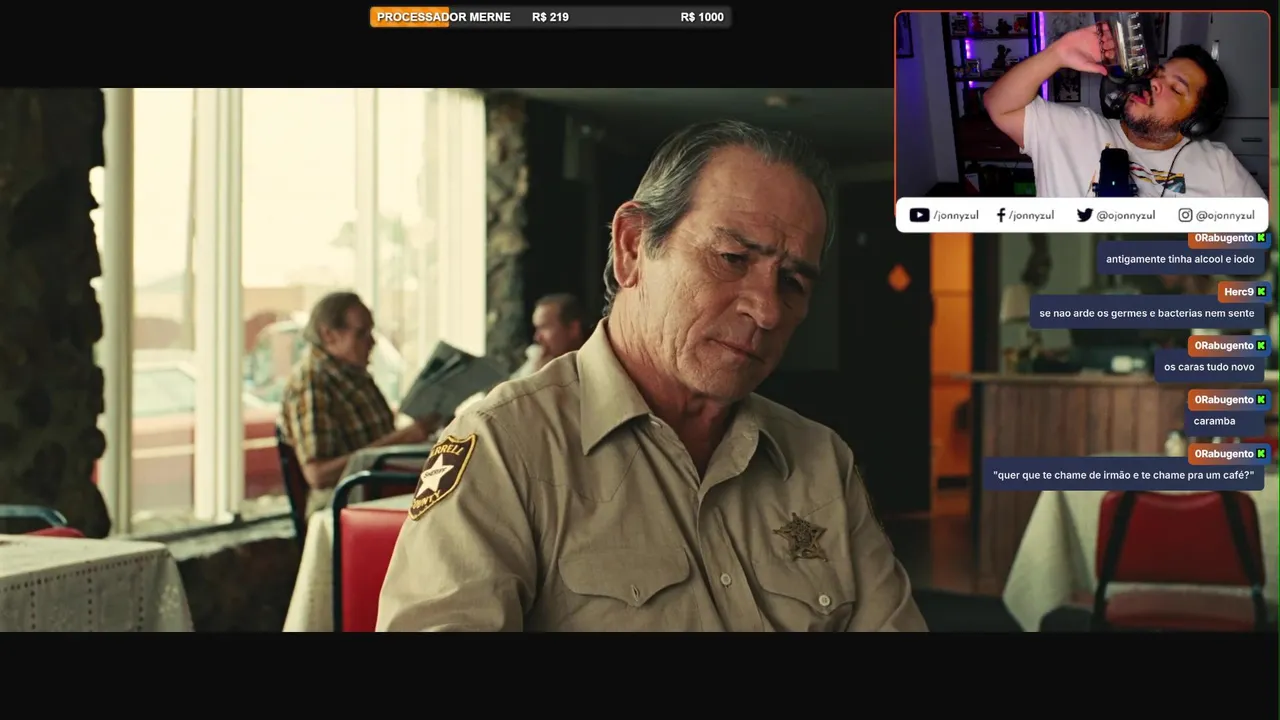
Task: Click the Herc9 username in chat
Action: pyautogui.click(x=1238, y=292)
